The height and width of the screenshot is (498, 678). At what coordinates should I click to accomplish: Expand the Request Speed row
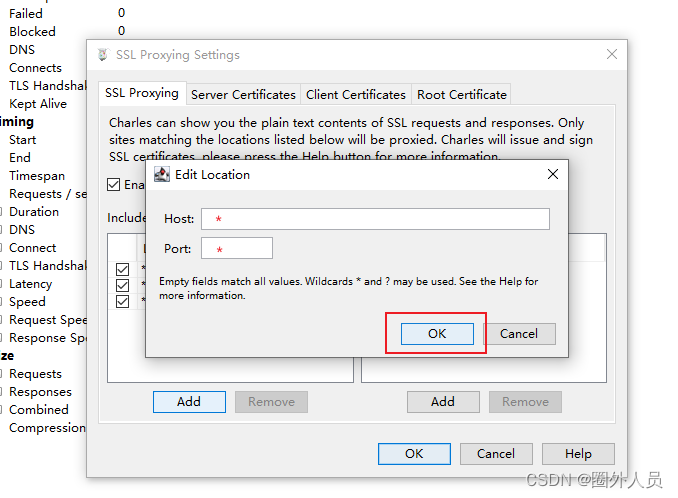coord(1,320)
